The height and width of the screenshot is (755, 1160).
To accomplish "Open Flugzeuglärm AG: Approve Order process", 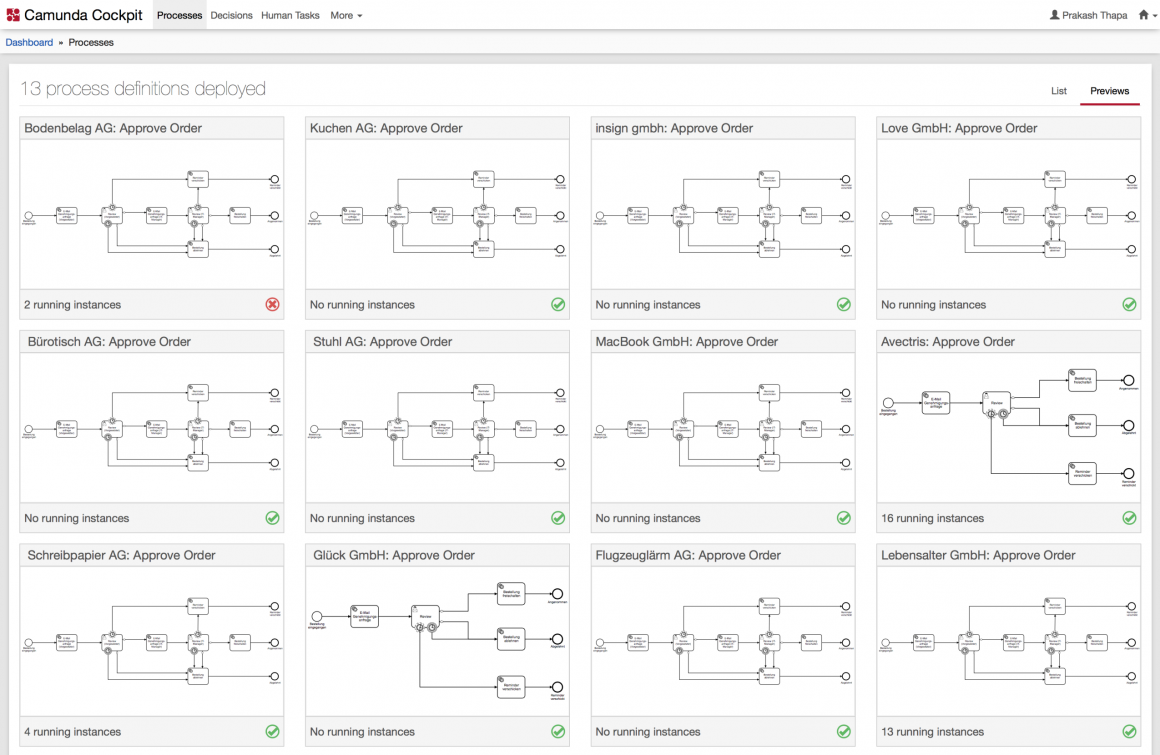I will click(x=687, y=555).
